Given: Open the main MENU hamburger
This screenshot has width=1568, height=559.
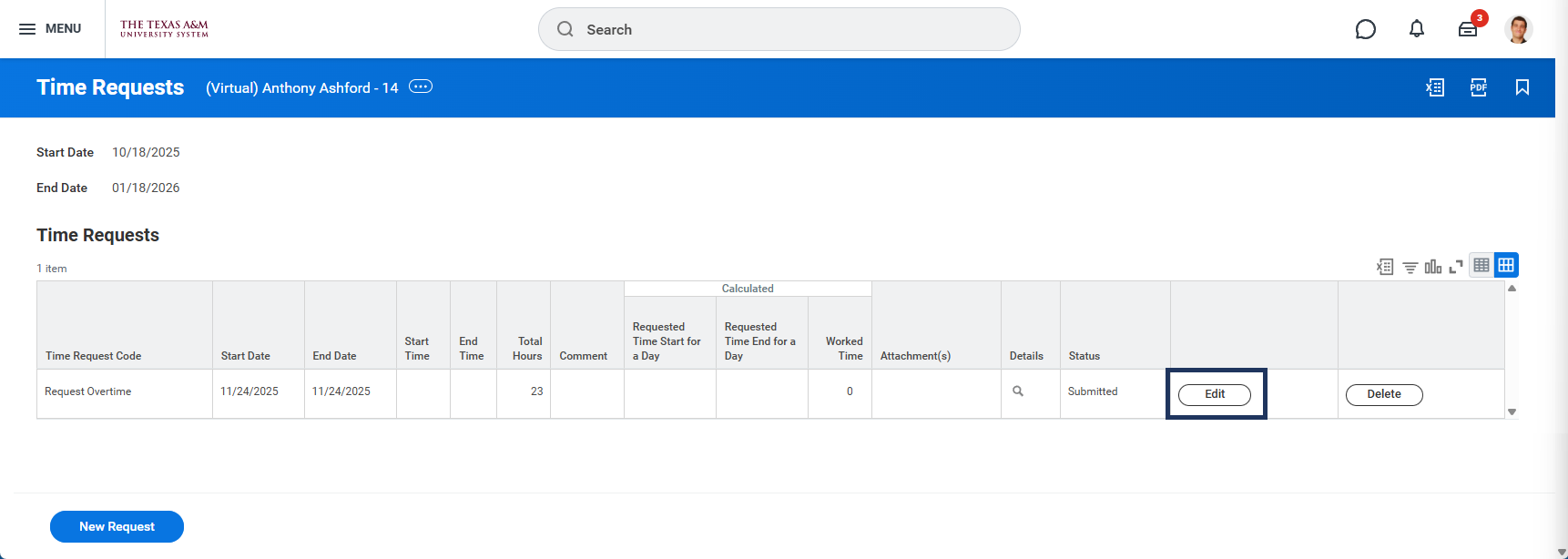Looking at the screenshot, I should pyautogui.click(x=50, y=29).
